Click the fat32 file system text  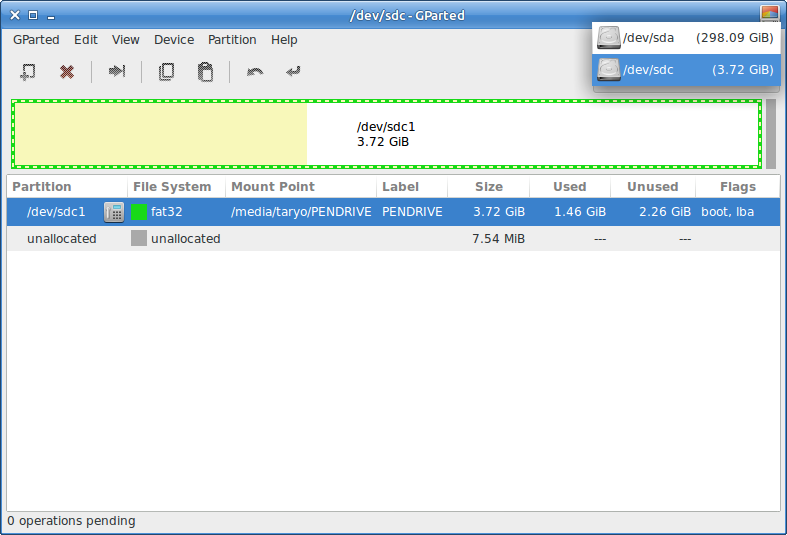point(167,212)
